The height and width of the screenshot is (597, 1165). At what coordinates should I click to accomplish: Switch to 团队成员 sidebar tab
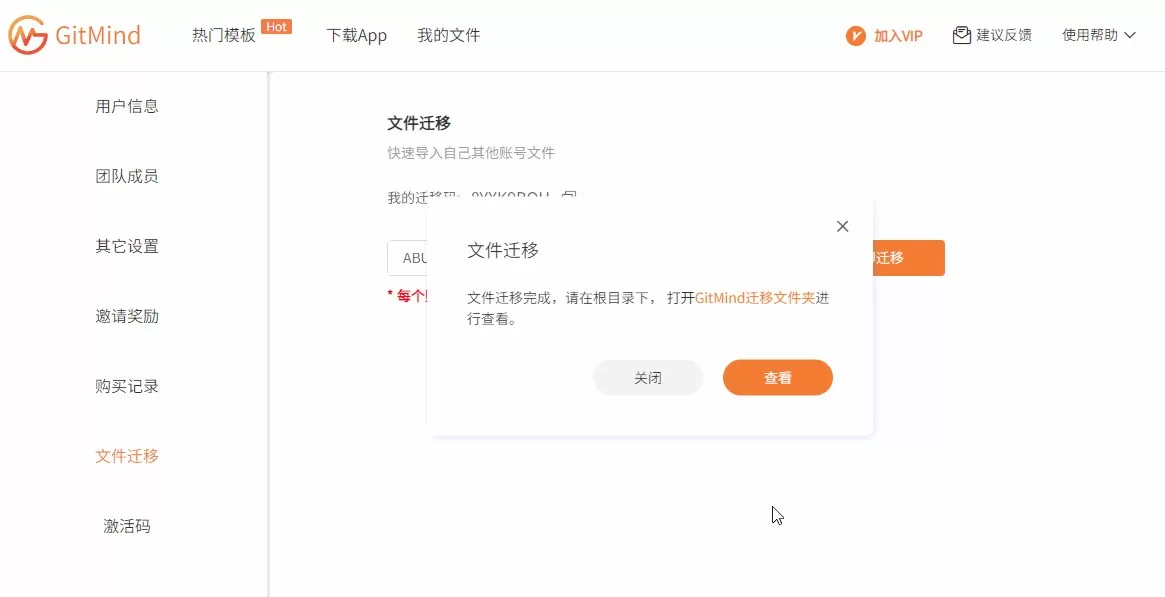pyautogui.click(x=127, y=176)
